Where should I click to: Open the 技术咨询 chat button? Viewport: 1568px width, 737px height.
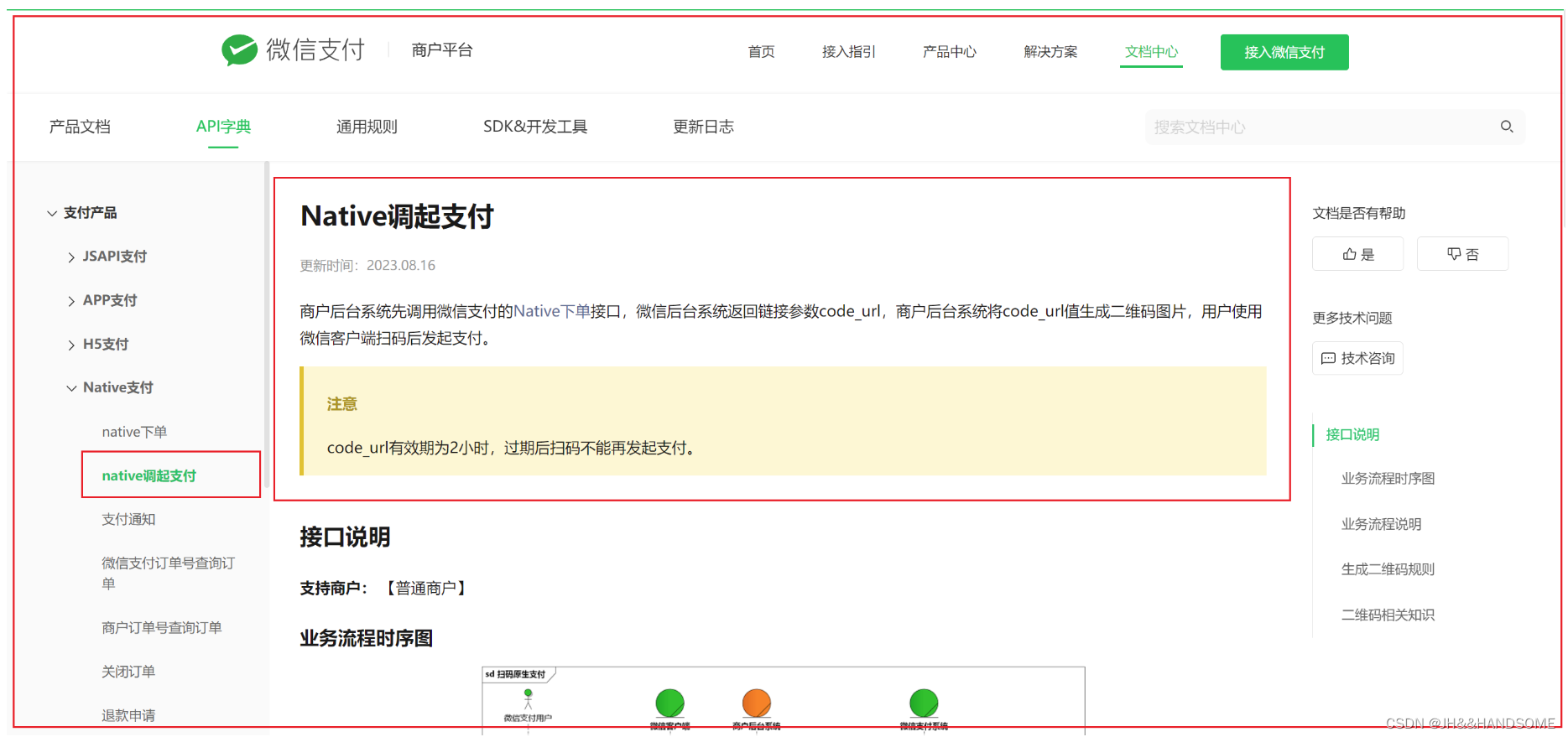[x=1357, y=358]
